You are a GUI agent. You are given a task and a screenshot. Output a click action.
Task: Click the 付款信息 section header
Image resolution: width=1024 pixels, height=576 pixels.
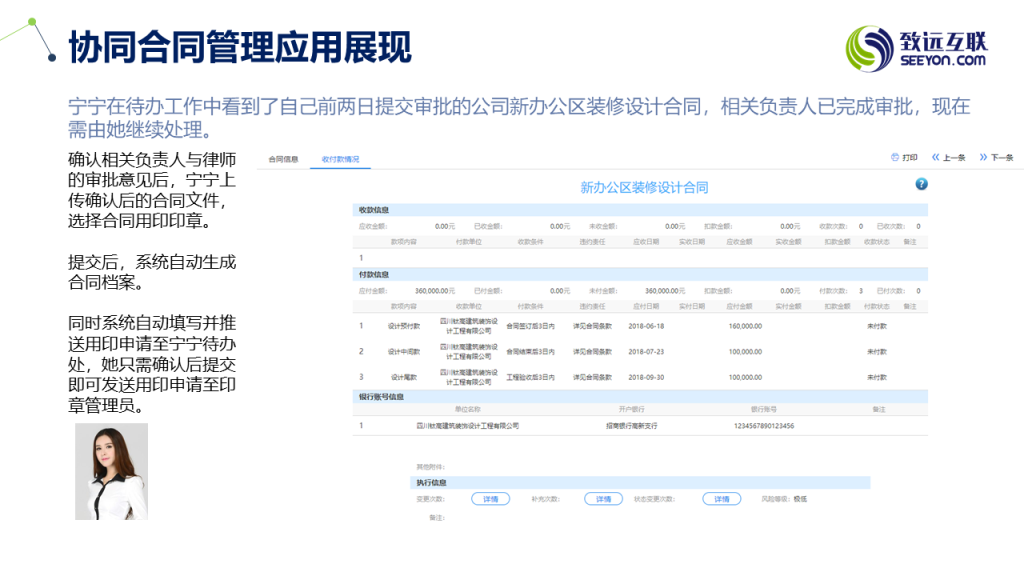(x=374, y=274)
